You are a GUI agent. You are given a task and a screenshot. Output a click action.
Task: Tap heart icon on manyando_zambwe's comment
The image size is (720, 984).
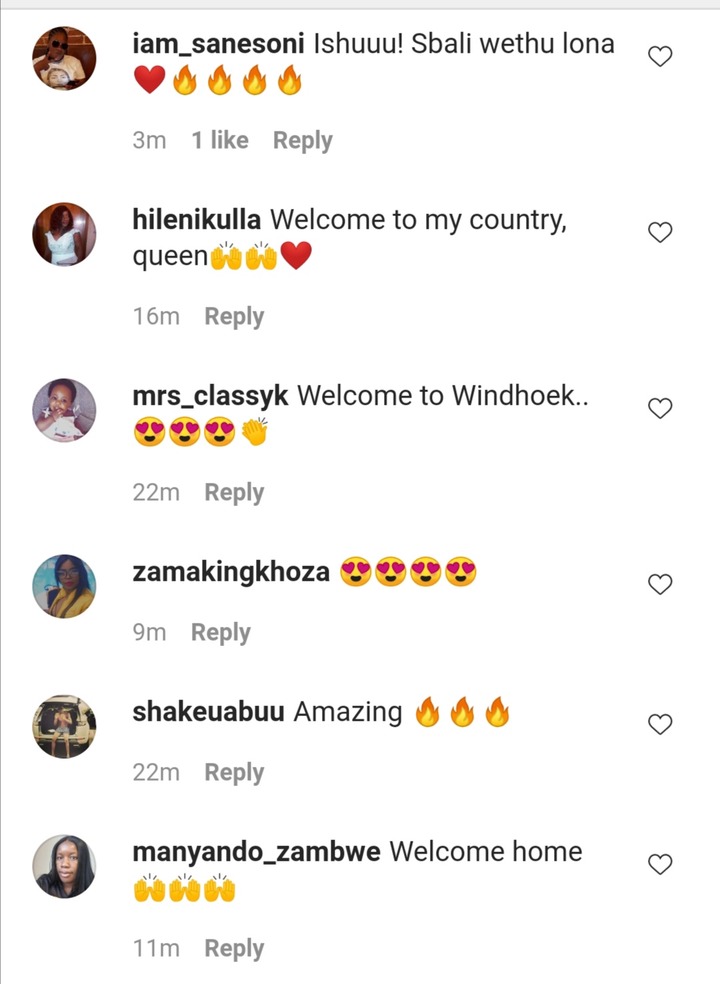pos(660,864)
